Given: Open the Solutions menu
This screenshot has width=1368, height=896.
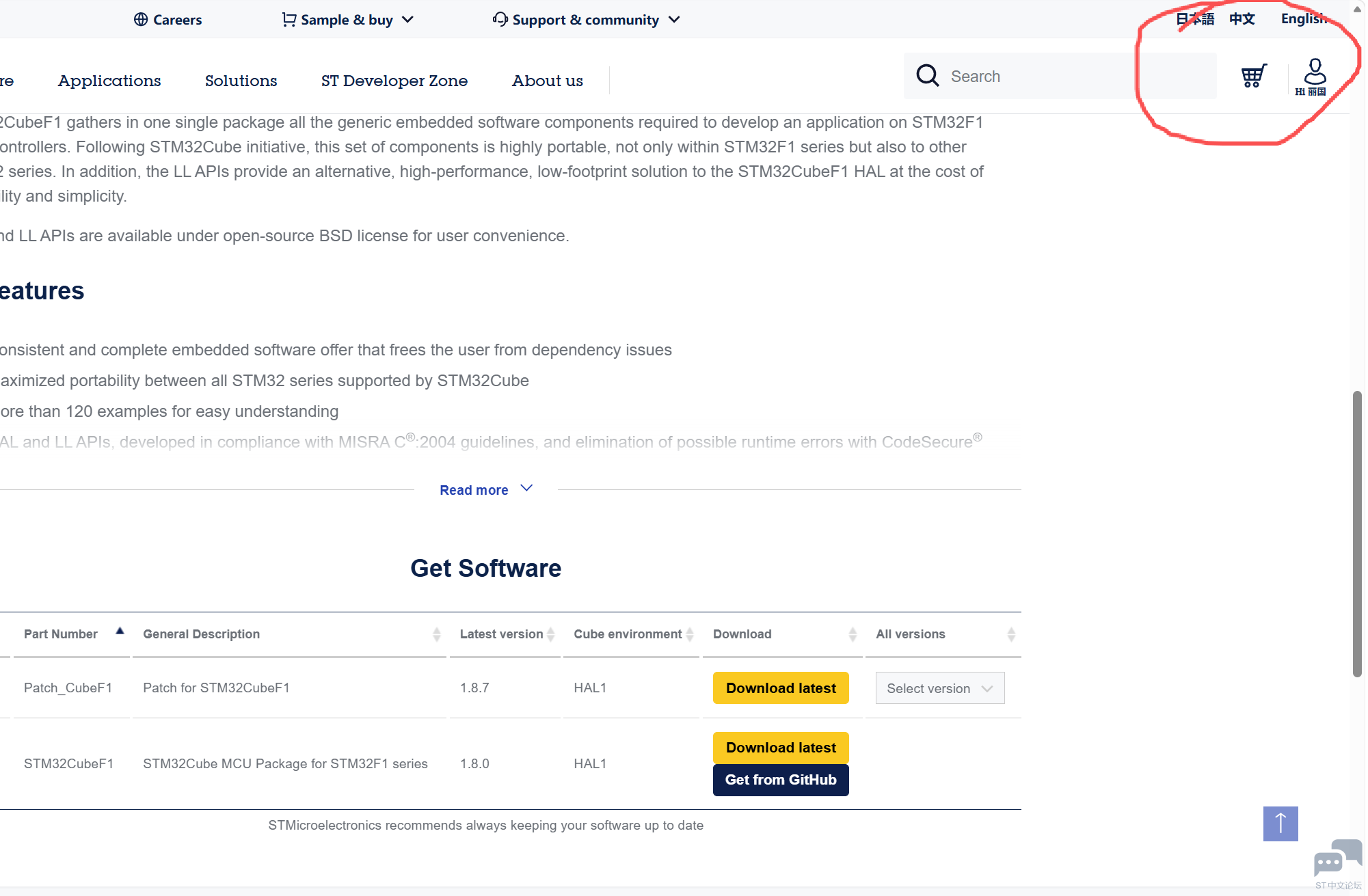Looking at the screenshot, I should tap(241, 81).
